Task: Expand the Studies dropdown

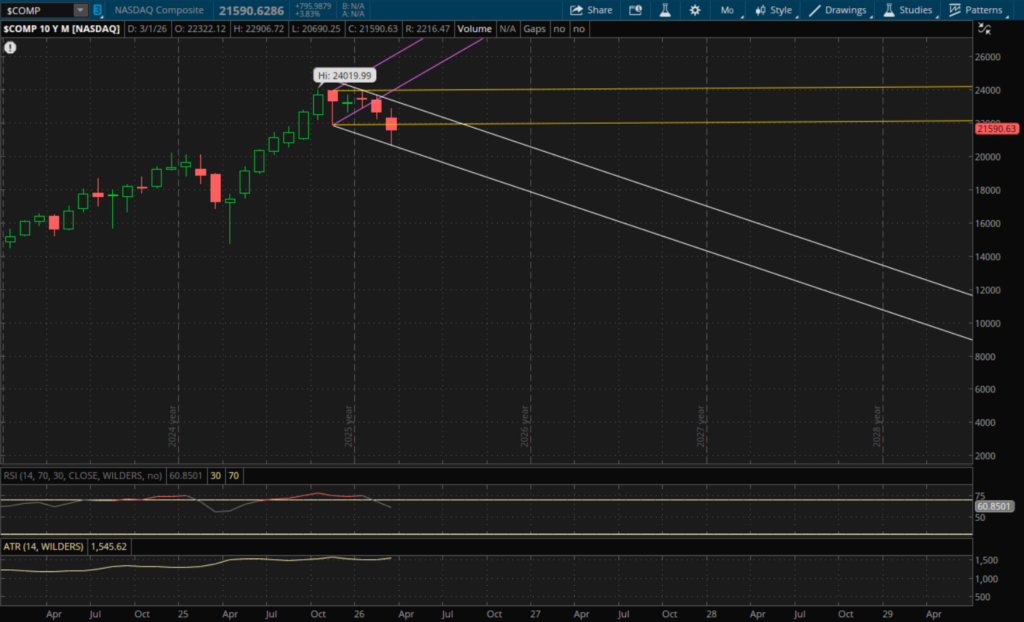Action: click(908, 10)
